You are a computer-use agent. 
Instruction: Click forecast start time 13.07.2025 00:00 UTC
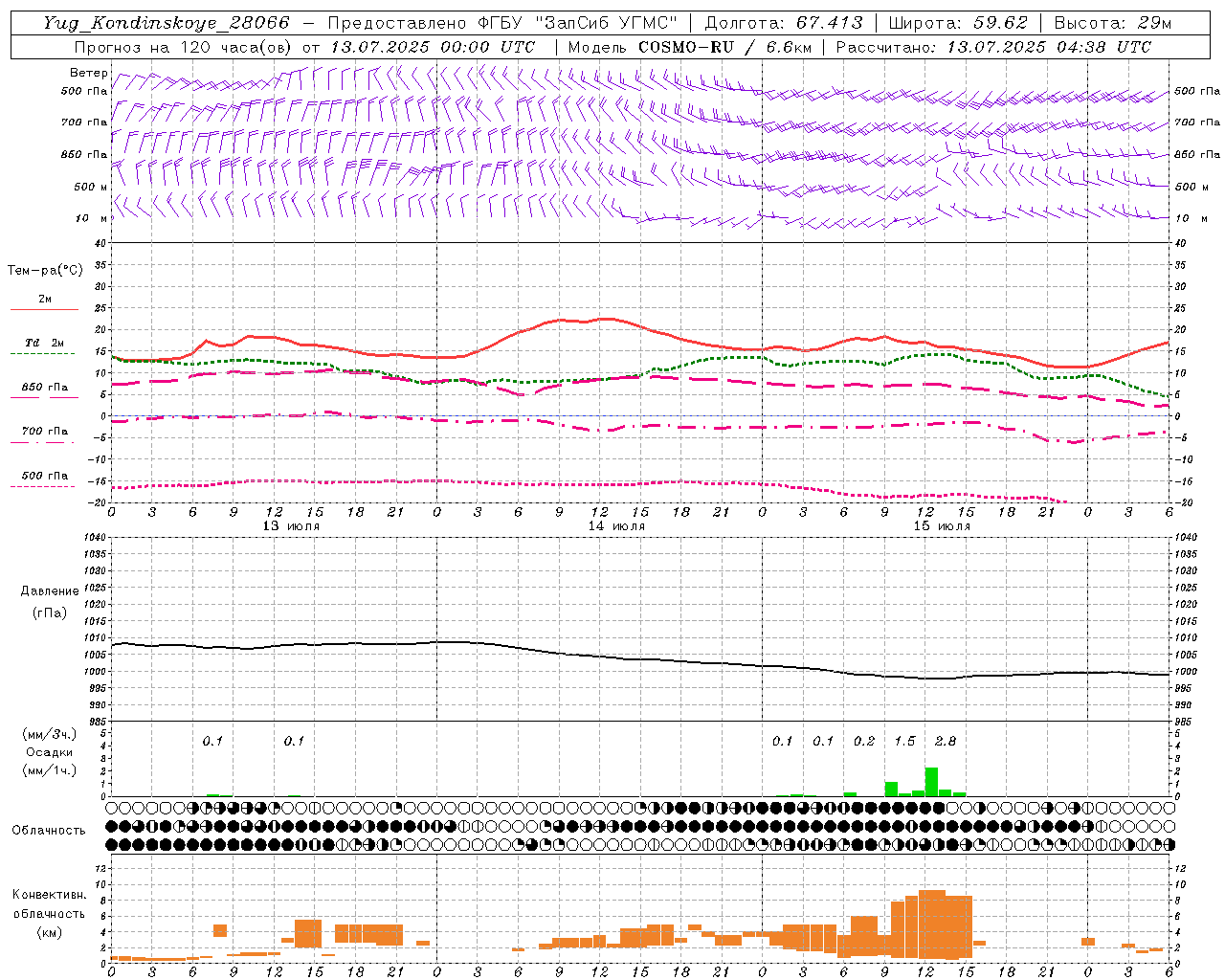(433, 47)
